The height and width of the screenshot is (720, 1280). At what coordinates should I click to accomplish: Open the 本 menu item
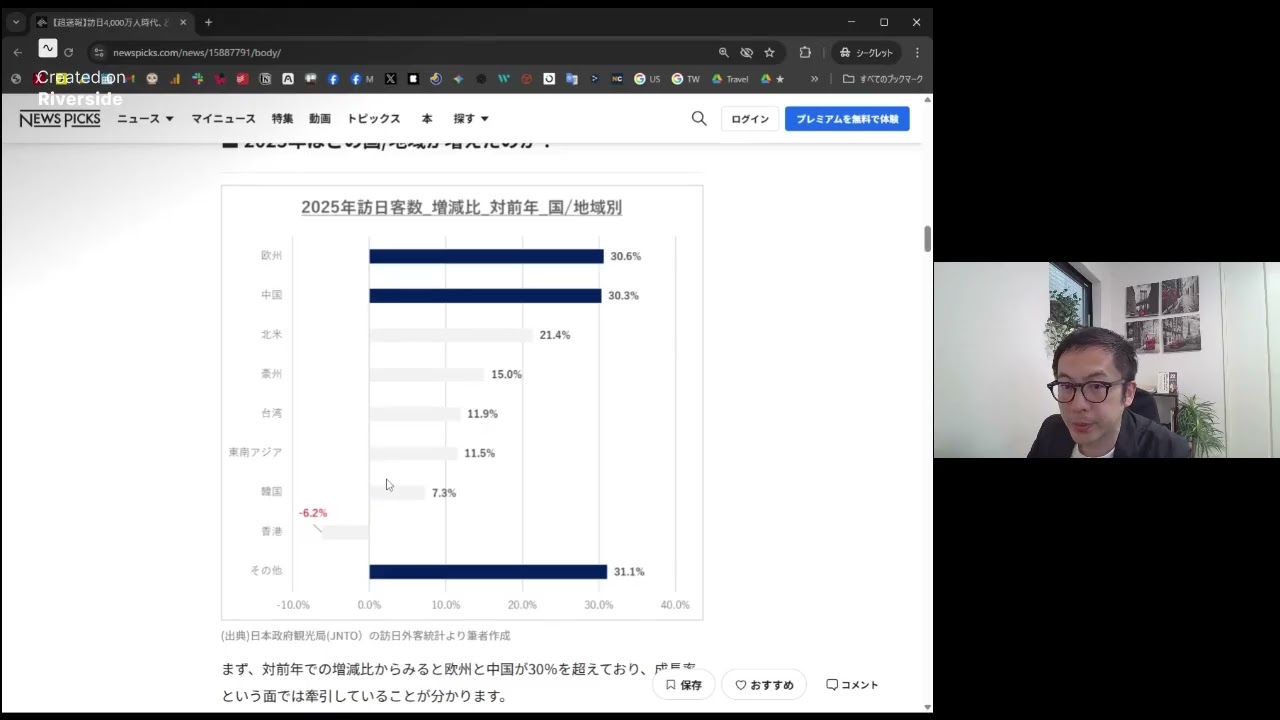coord(427,119)
